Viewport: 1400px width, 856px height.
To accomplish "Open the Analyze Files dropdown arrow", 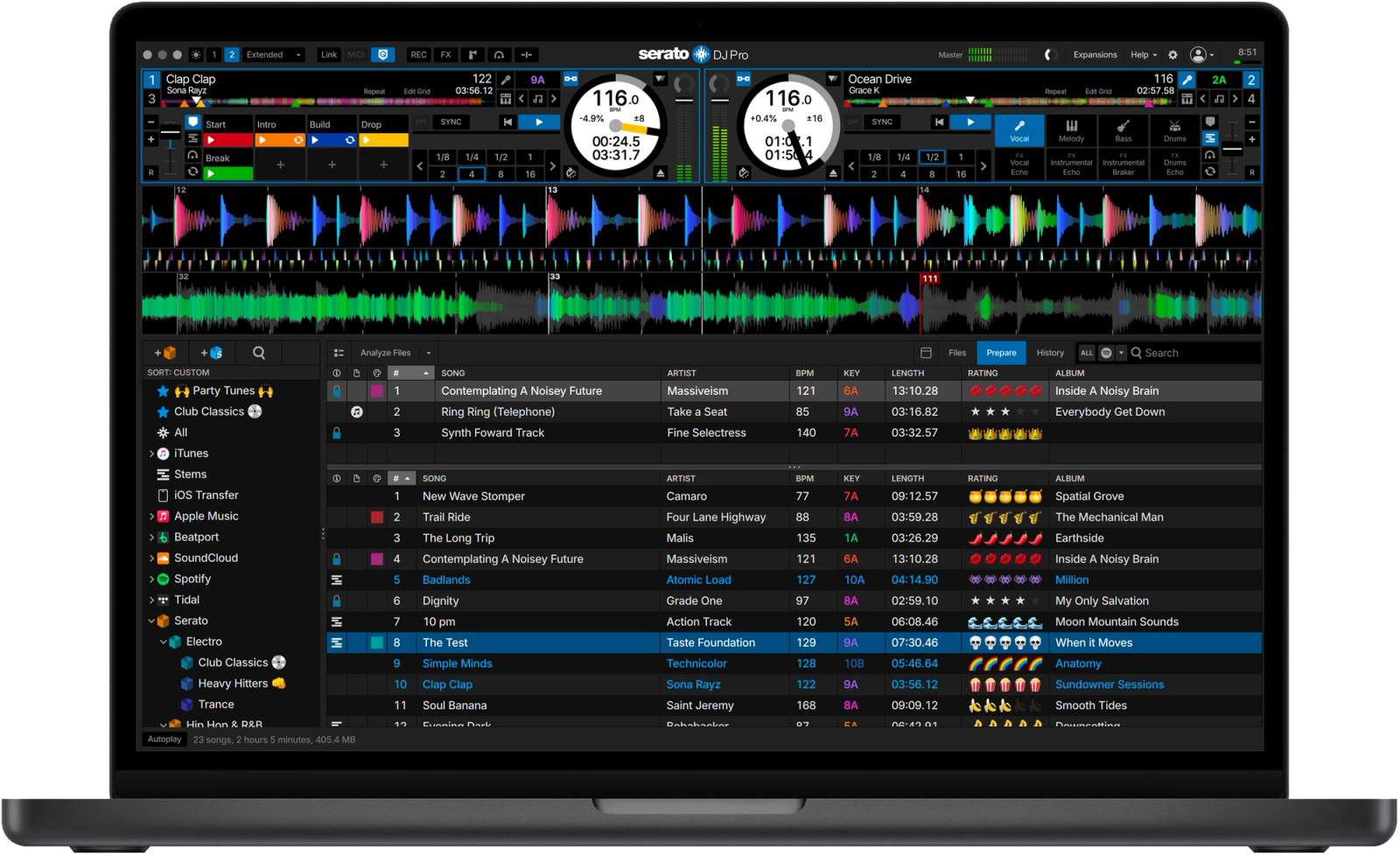I will pos(429,354).
